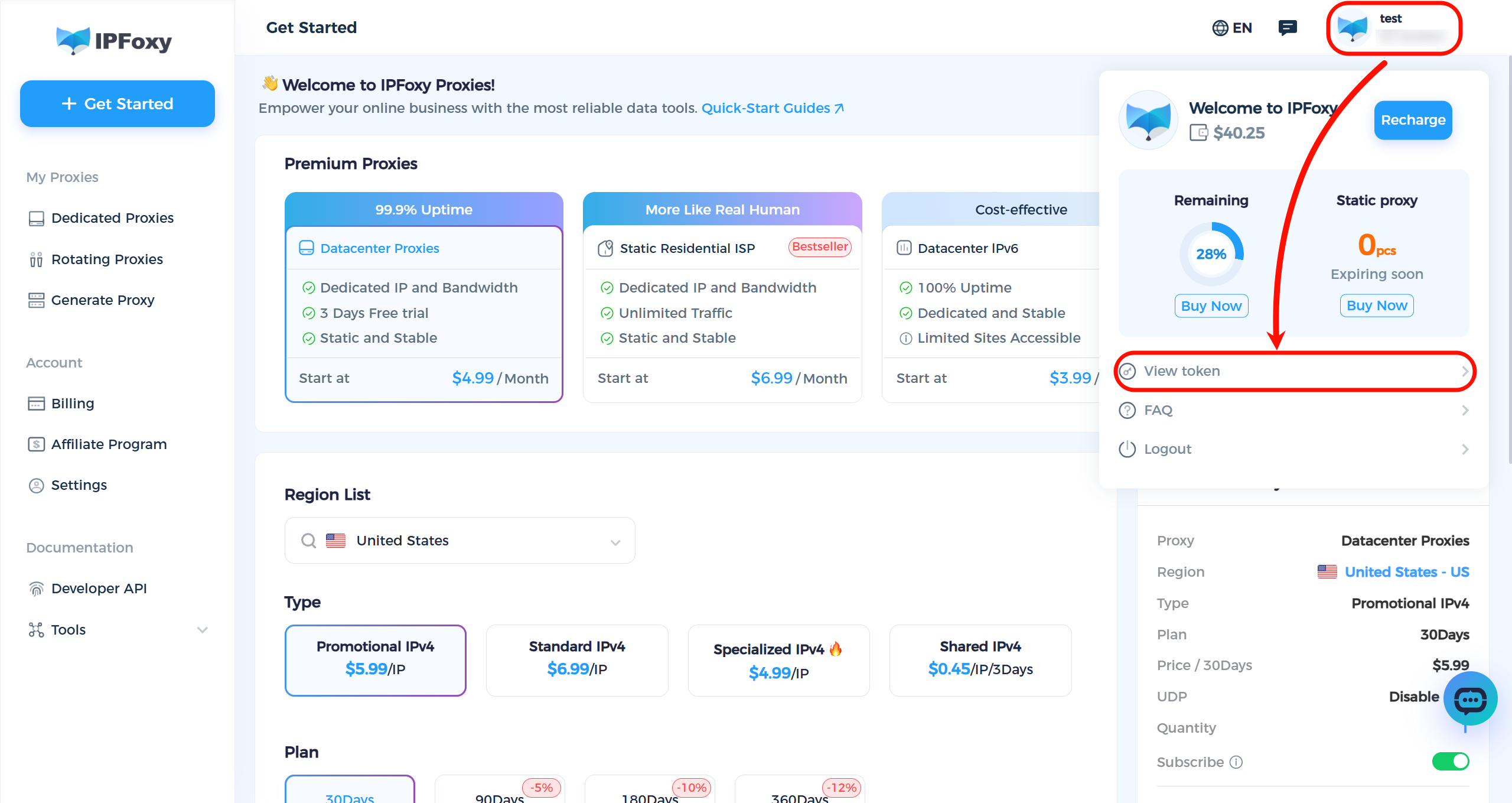Click the region search magnifier icon
1512x803 pixels.
coord(308,541)
